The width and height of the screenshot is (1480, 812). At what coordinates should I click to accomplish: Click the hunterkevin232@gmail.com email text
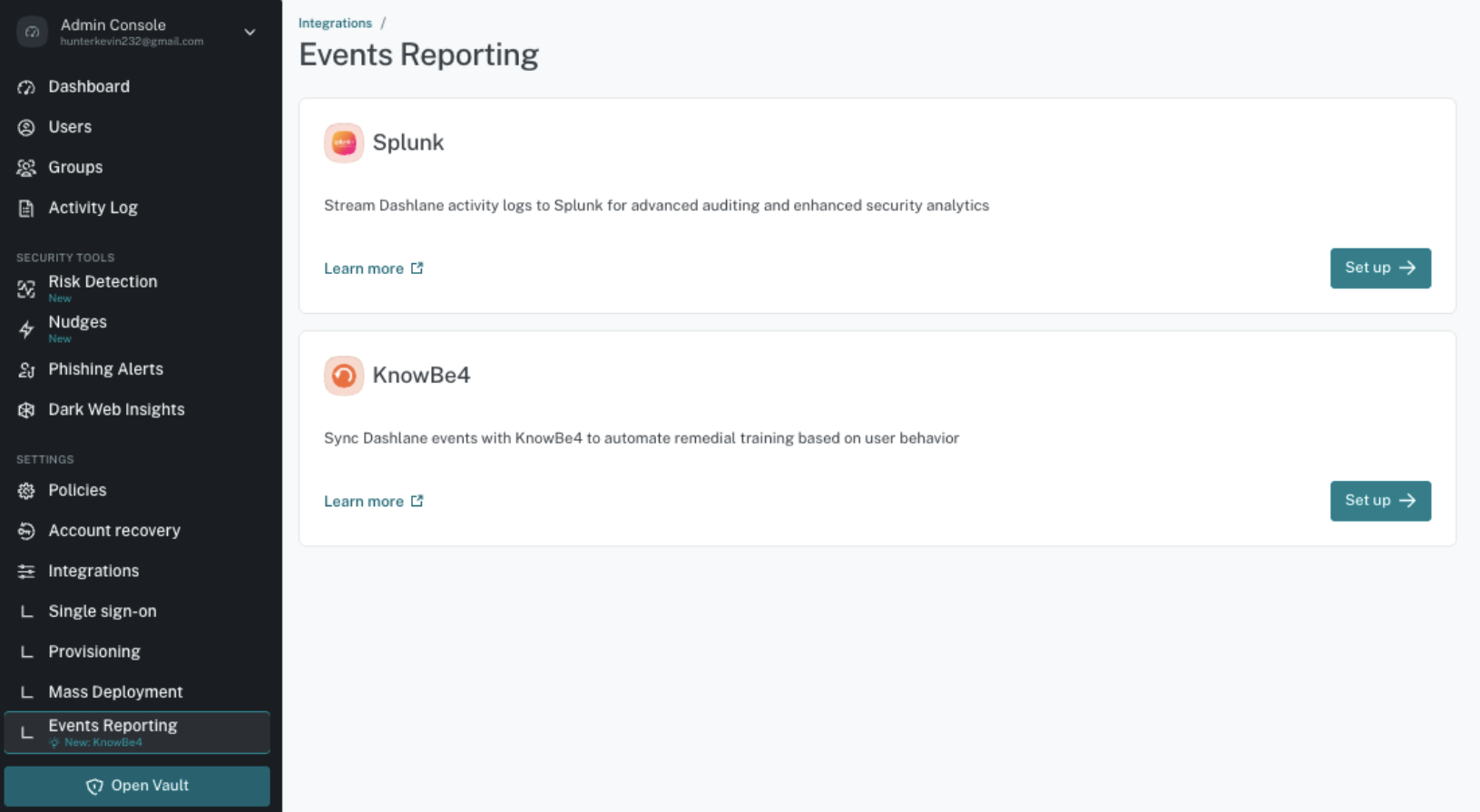click(132, 42)
